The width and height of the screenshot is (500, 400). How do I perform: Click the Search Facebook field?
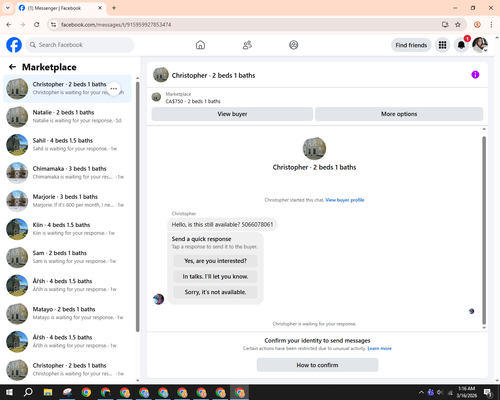coord(80,45)
